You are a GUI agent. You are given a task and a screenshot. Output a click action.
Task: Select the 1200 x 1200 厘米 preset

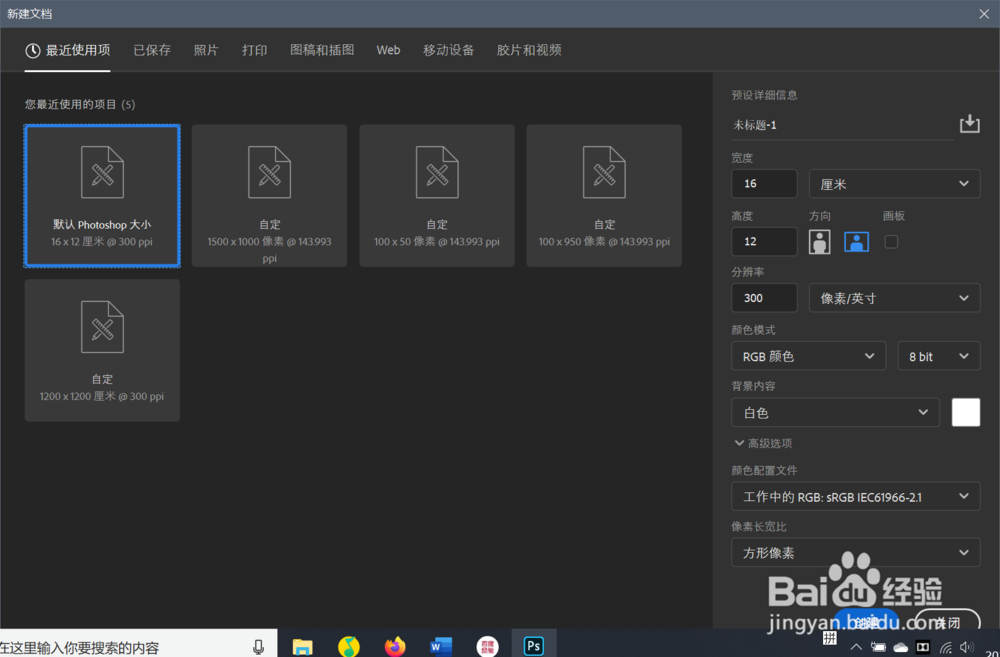(x=102, y=350)
